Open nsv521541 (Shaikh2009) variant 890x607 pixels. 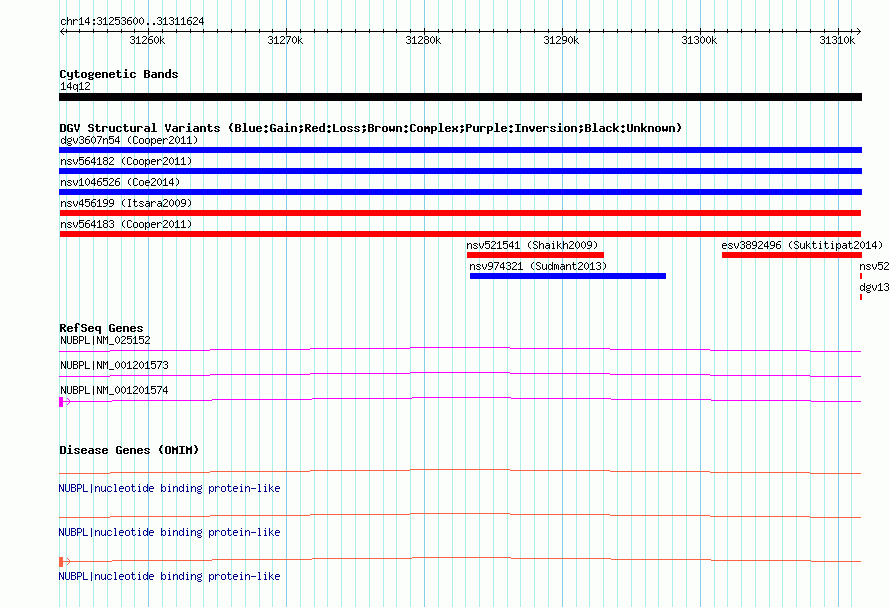point(532,245)
